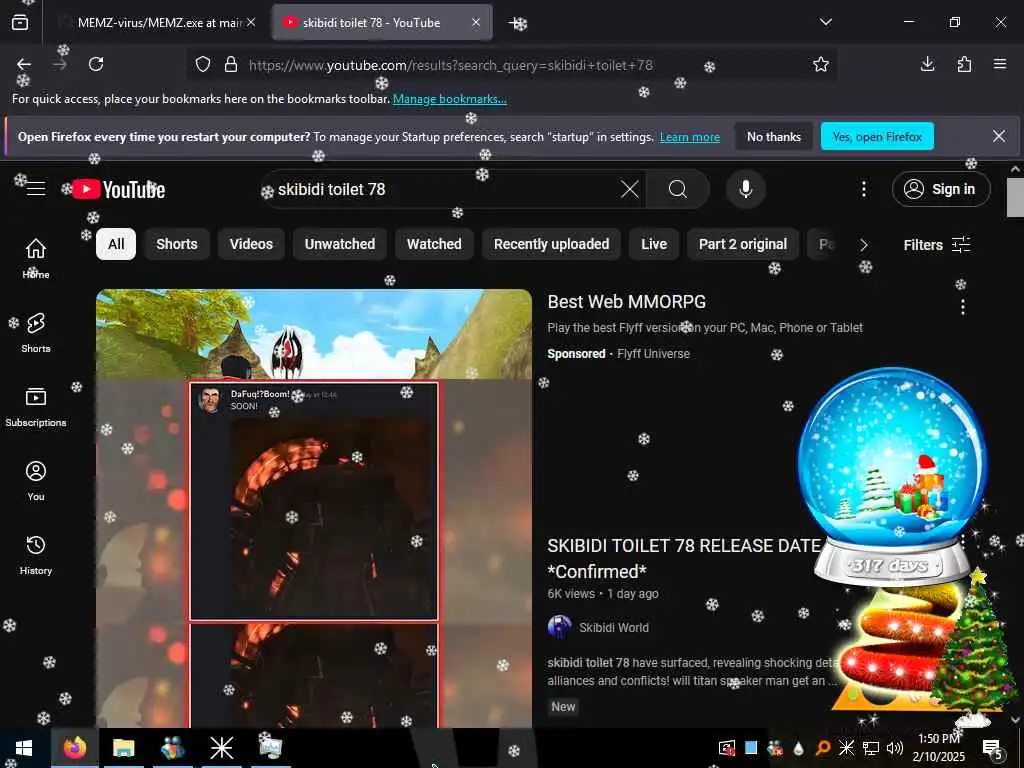Open Firefox tab overview icon
Image resolution: width=1024 pixels, height=768 pixels.
coord(20,22)
